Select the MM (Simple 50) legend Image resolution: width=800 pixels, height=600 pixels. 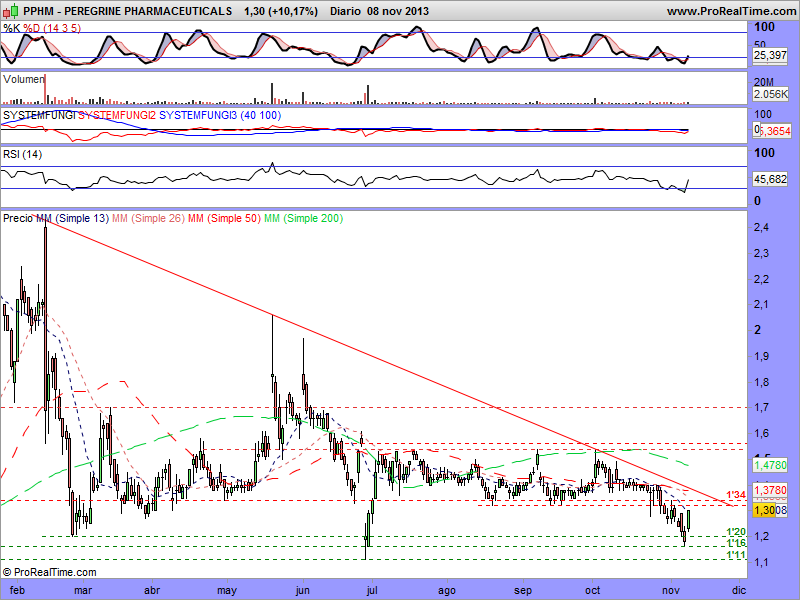(224, 218)
